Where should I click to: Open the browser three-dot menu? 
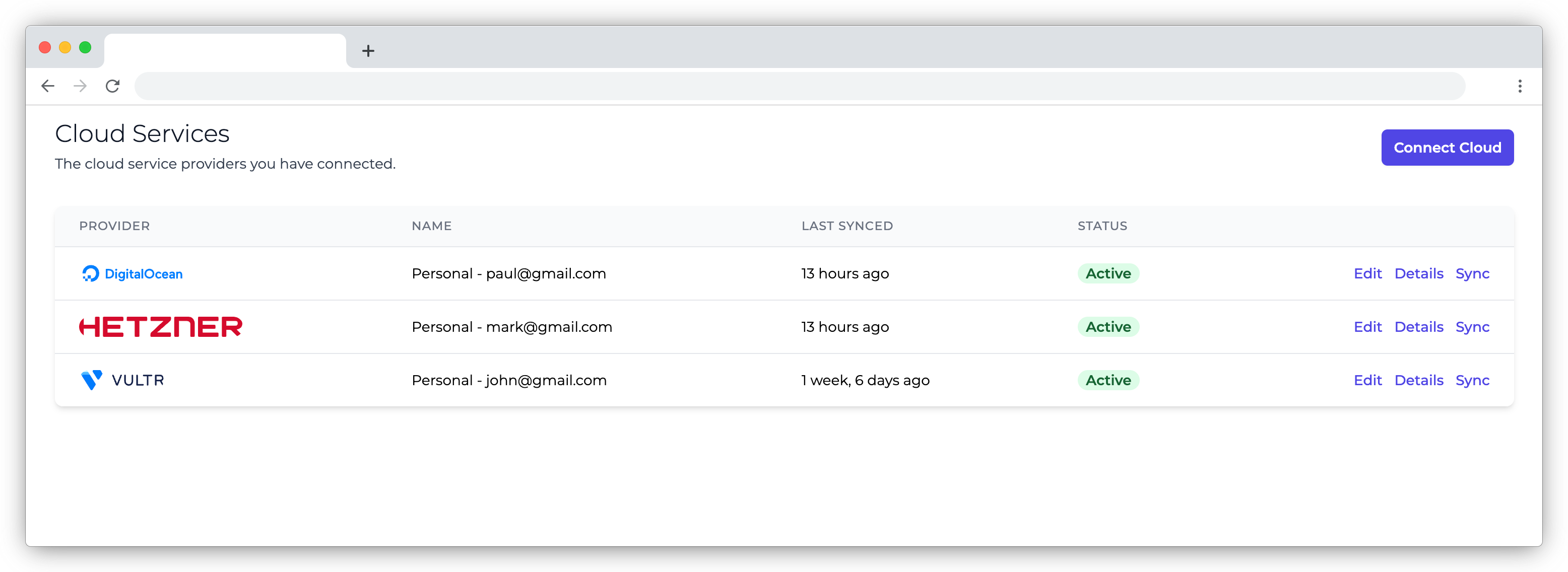[x=1519, y=86]
